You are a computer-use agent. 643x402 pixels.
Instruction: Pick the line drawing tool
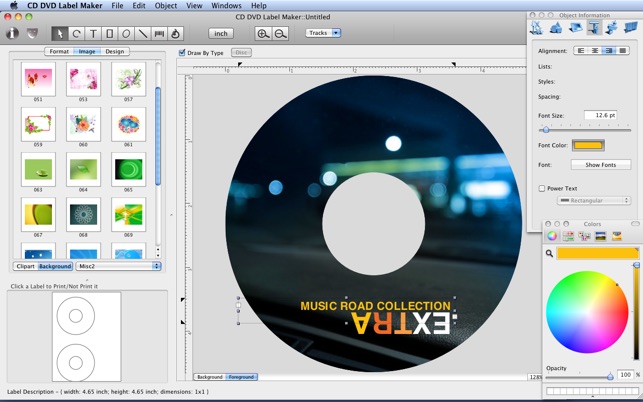pyautogui.click(x=142, y=34)
